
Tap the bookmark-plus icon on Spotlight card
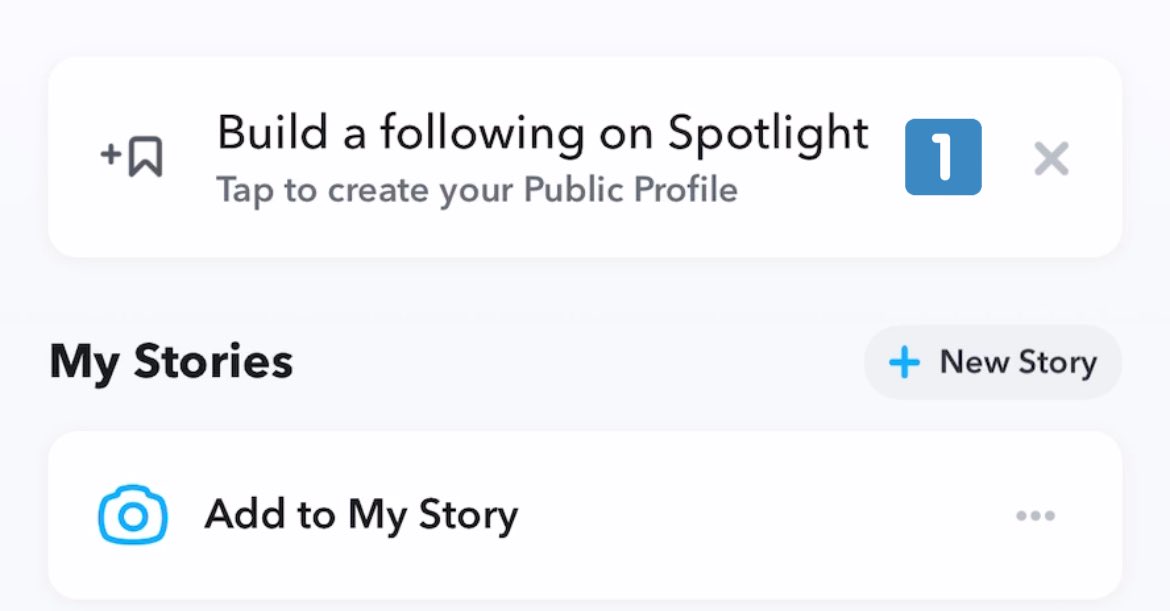[131, 156]
